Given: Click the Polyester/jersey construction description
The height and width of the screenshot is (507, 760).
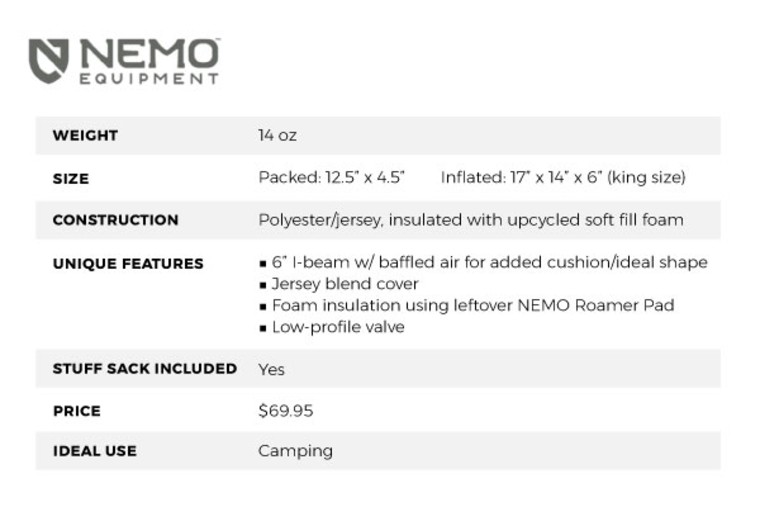Looking at the screenshot, I should [470, 220].
